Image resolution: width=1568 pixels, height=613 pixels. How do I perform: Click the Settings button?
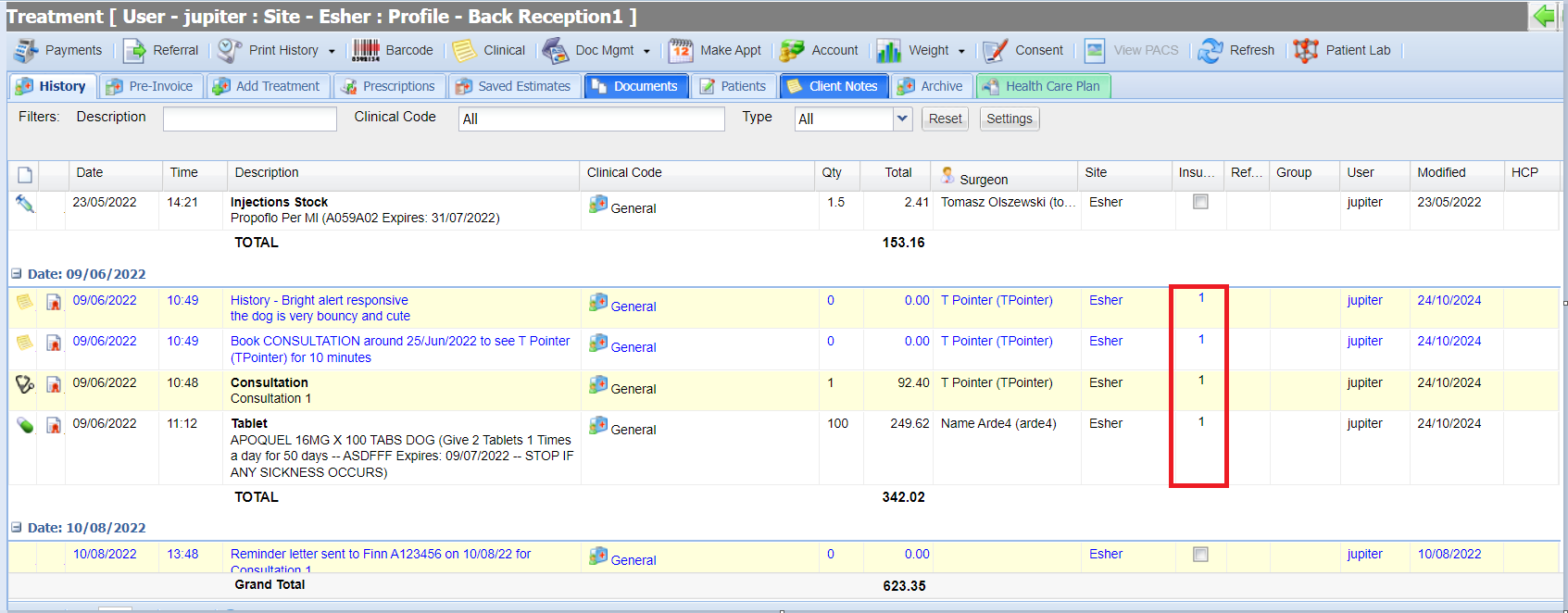click(1009, 119)
